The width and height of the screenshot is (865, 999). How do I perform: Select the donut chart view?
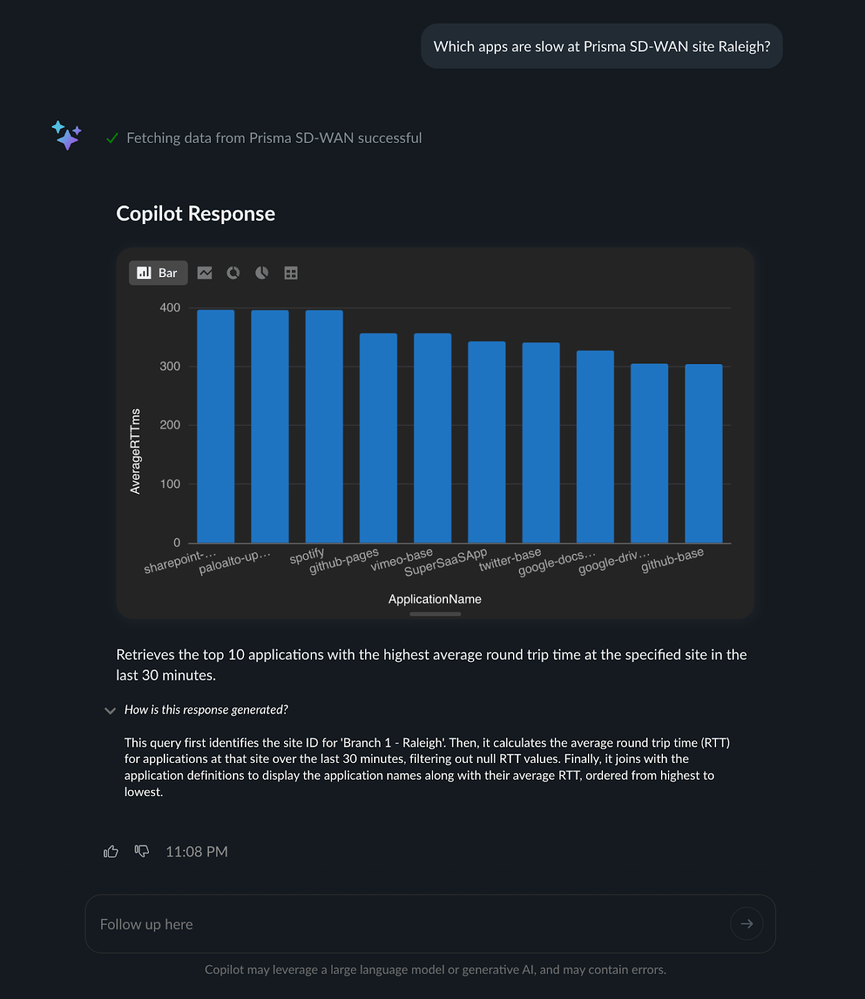pyautogui.click(x=233, y=272)
